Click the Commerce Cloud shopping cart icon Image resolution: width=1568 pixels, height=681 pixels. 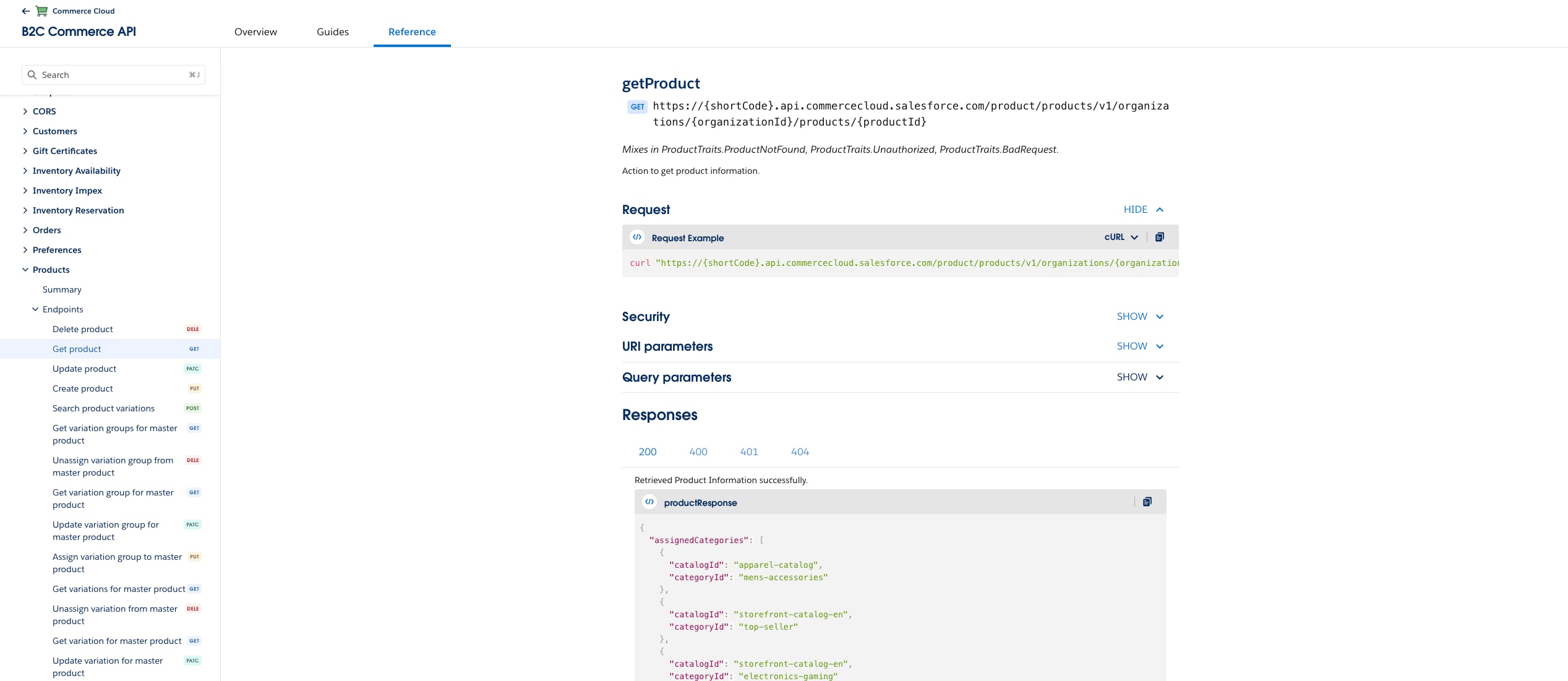(41, 11)
